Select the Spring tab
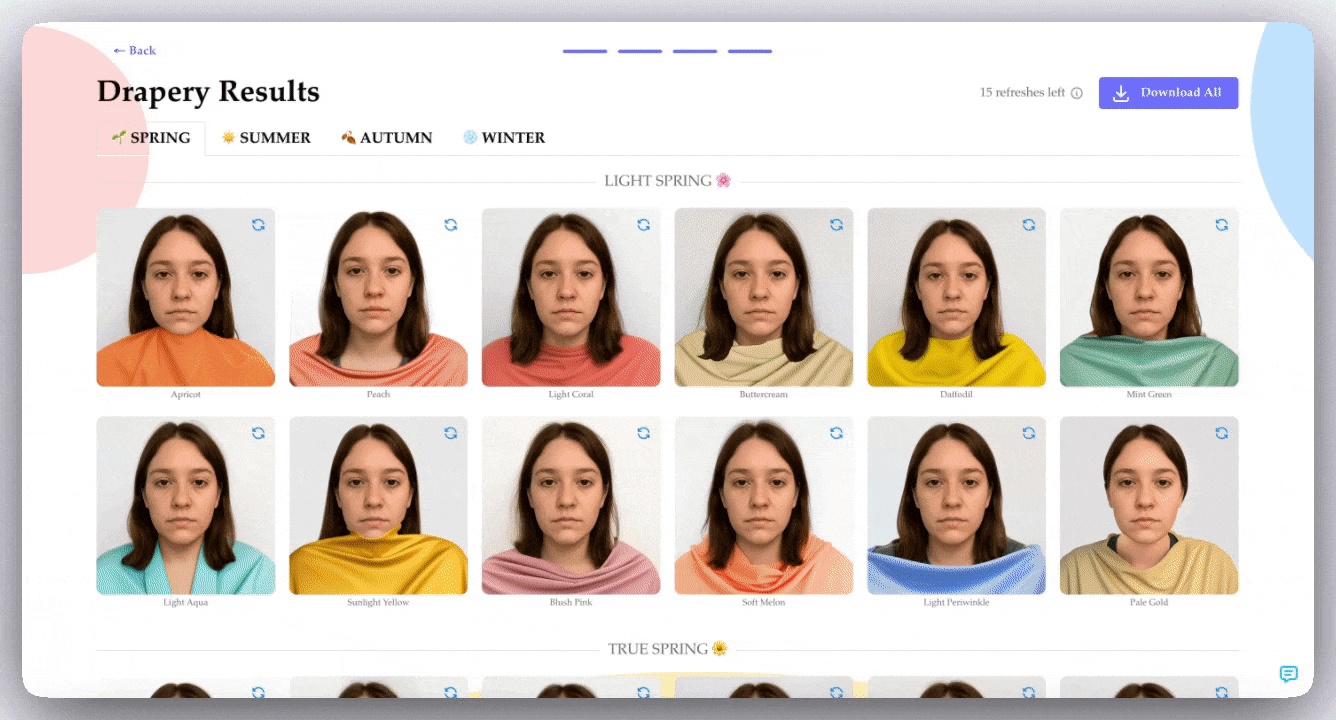Viewport: 1336px width, 720px height. 151,138
